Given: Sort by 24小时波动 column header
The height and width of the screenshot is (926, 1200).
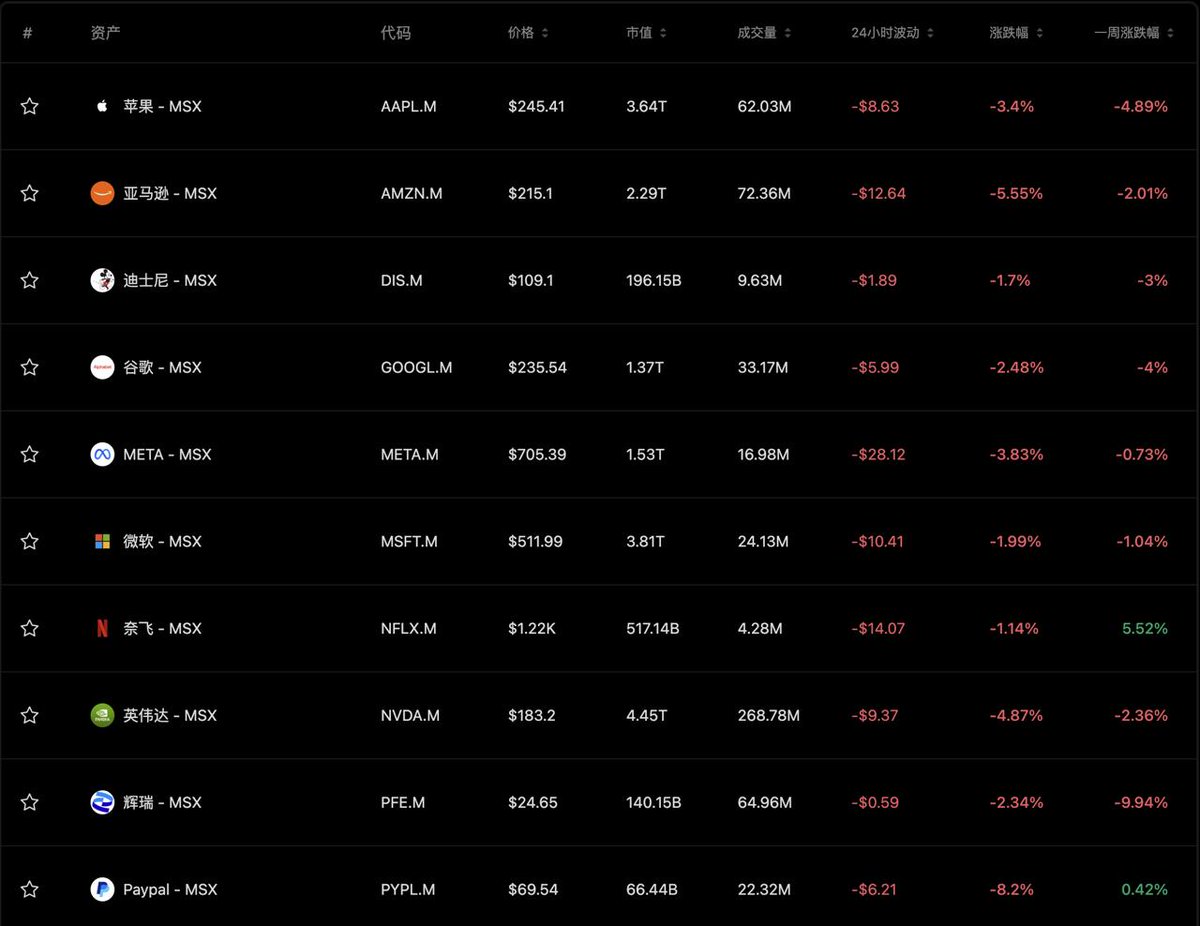Looking at the screenshot, I should [x=892, y=33].
